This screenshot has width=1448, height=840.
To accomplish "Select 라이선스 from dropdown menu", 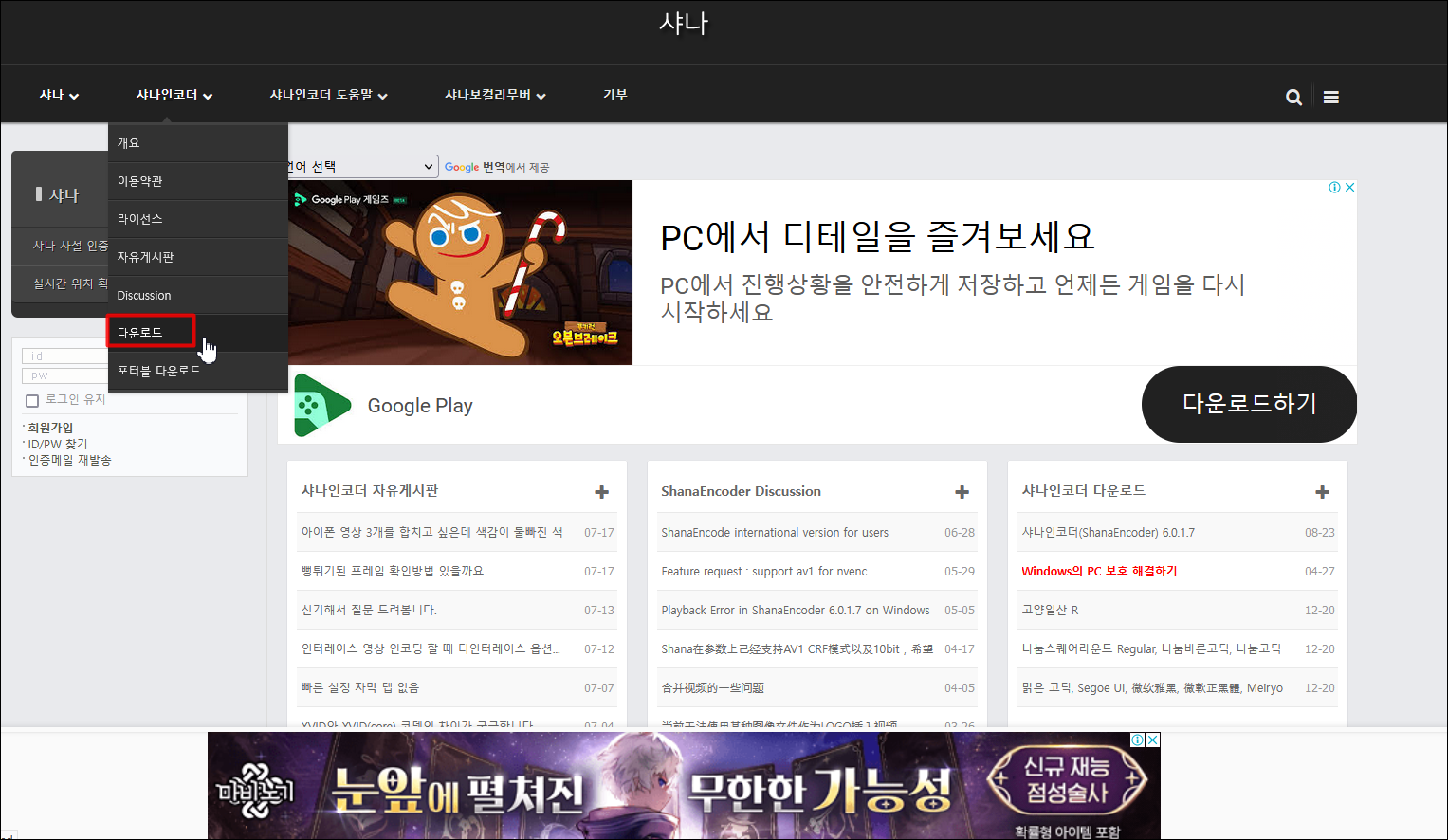I will pyautogui.click(x=198, y=219).
